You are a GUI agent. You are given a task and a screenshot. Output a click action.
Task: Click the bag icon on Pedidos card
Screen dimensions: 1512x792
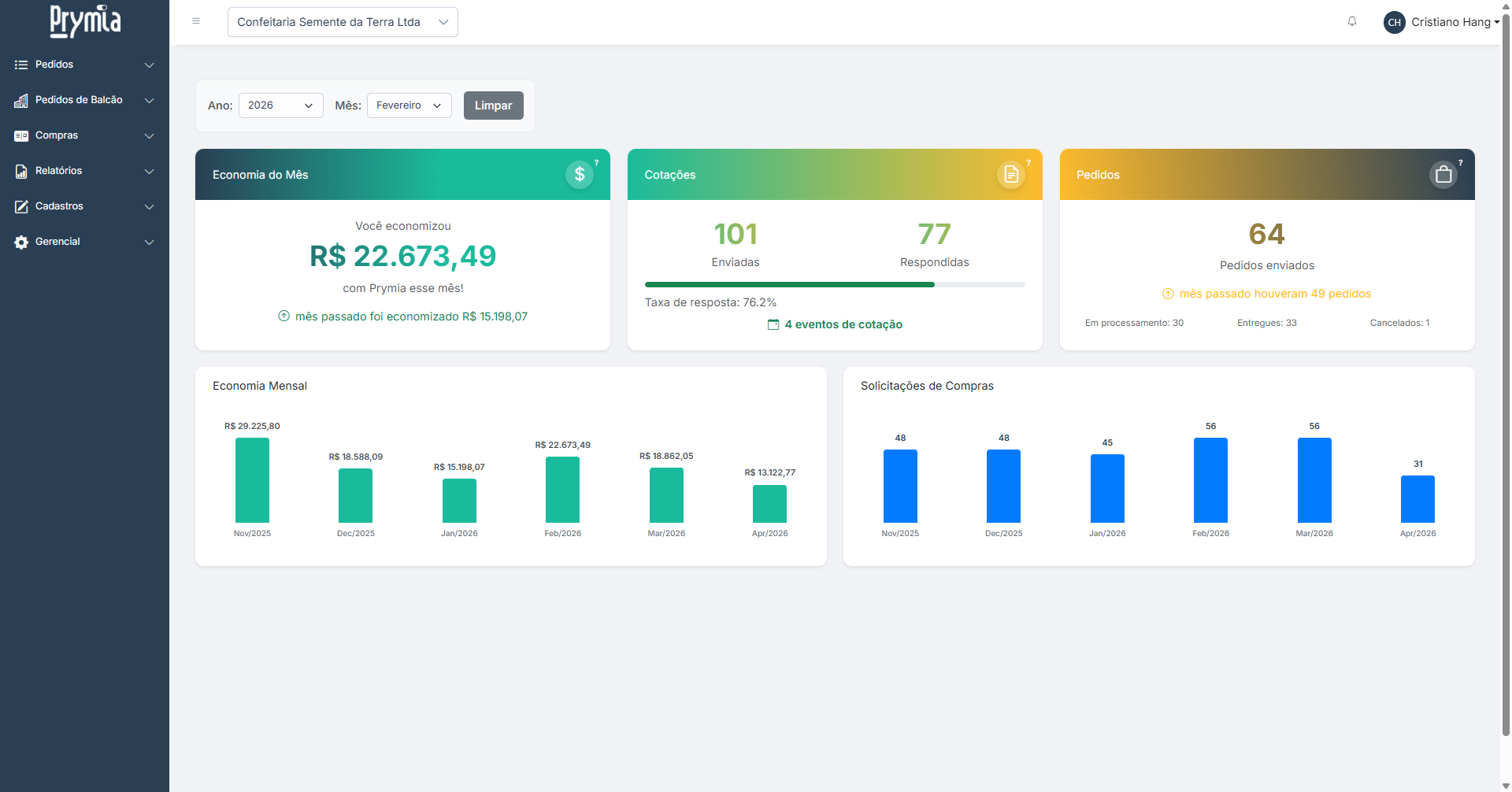coord(1443,174)
